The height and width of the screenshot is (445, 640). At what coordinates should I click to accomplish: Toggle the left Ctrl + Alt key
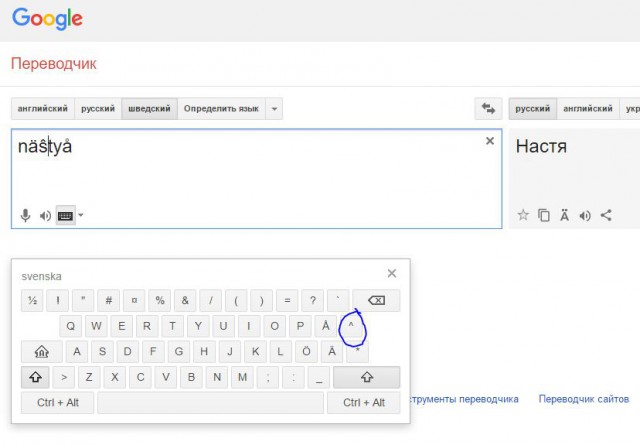pyautogui.click(x=58, y=403)
